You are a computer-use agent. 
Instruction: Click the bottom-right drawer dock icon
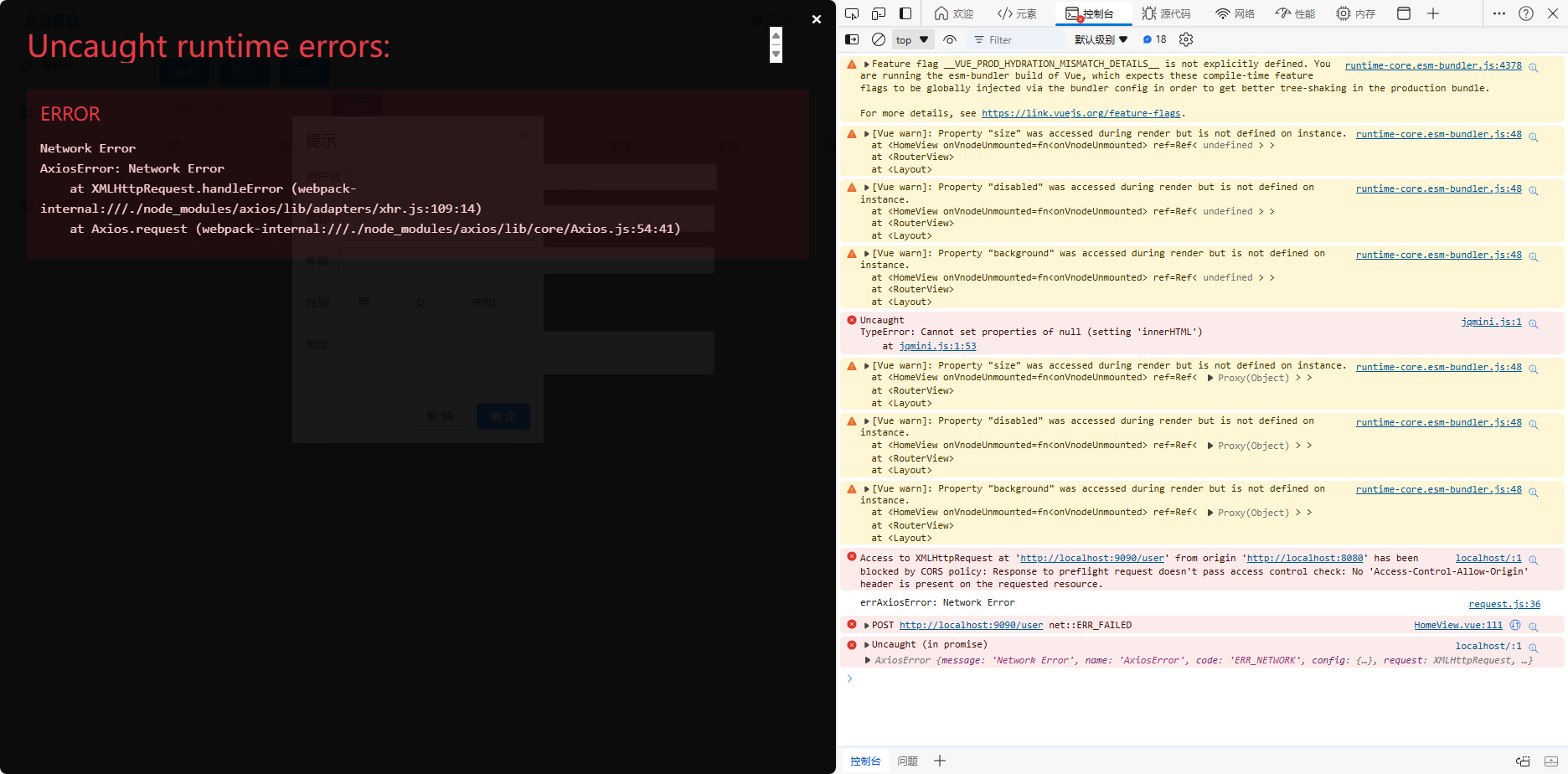point(1523,761)
